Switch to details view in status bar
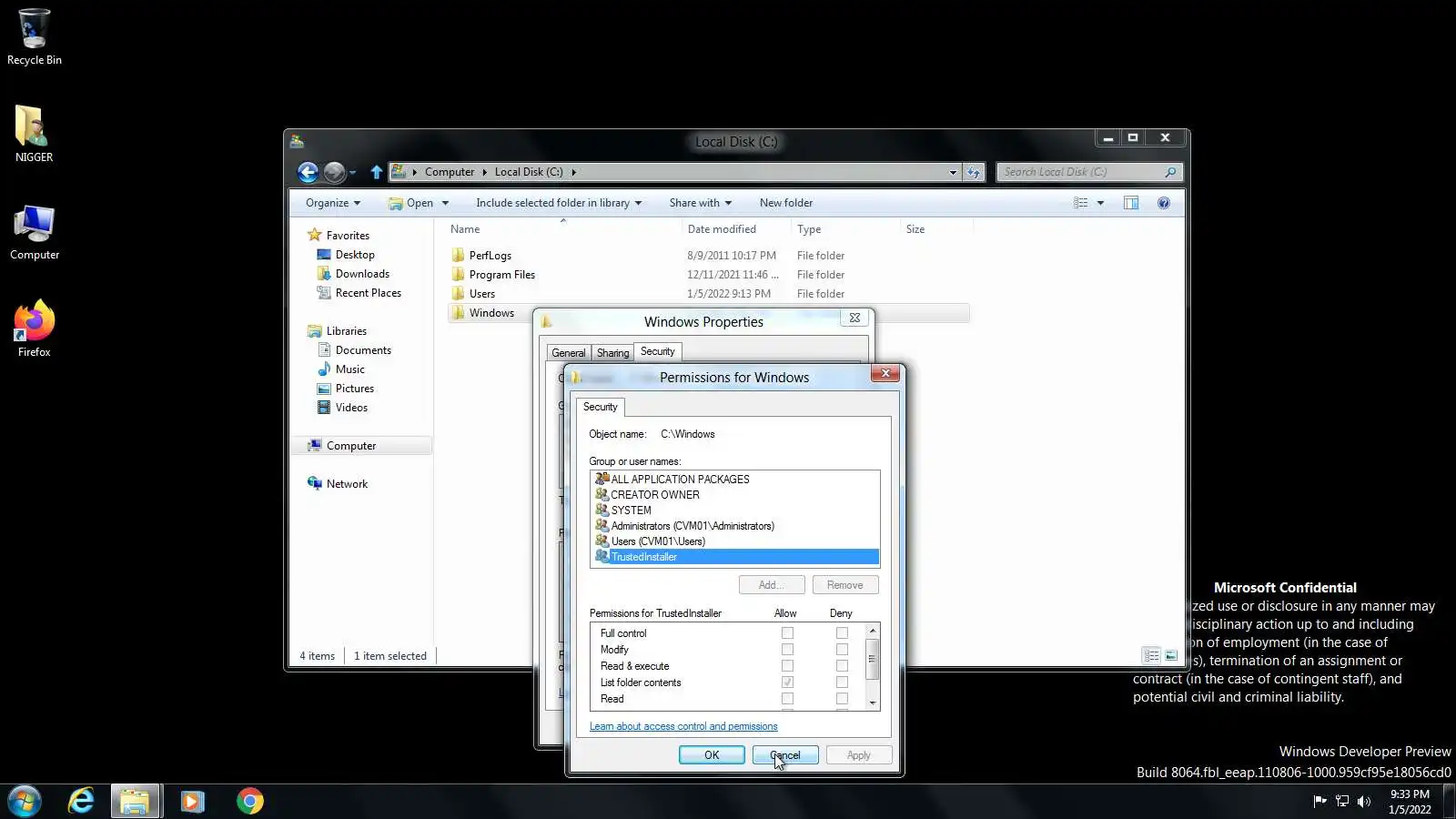This screenshot has width=1456, height=819. [x=1151, y=655]
